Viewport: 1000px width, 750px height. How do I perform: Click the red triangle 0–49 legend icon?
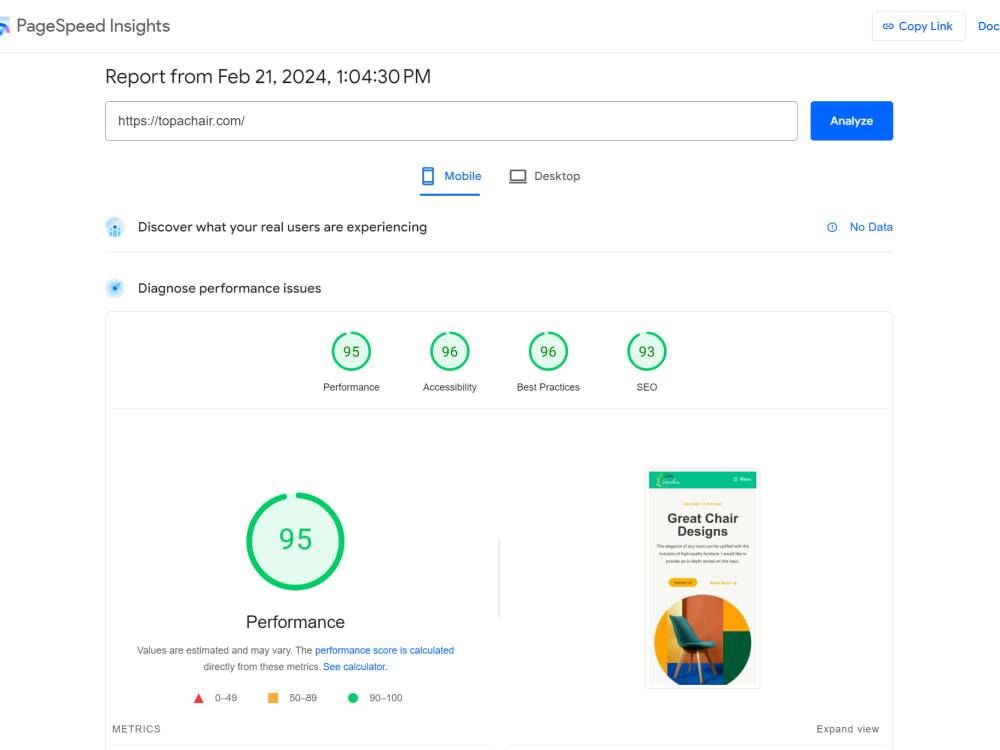pyautogui.click(x=198, y=698)
